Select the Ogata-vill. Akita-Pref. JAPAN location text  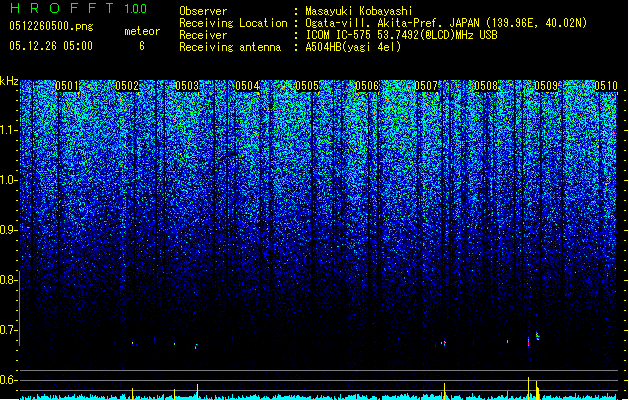[x=446, y=23]
